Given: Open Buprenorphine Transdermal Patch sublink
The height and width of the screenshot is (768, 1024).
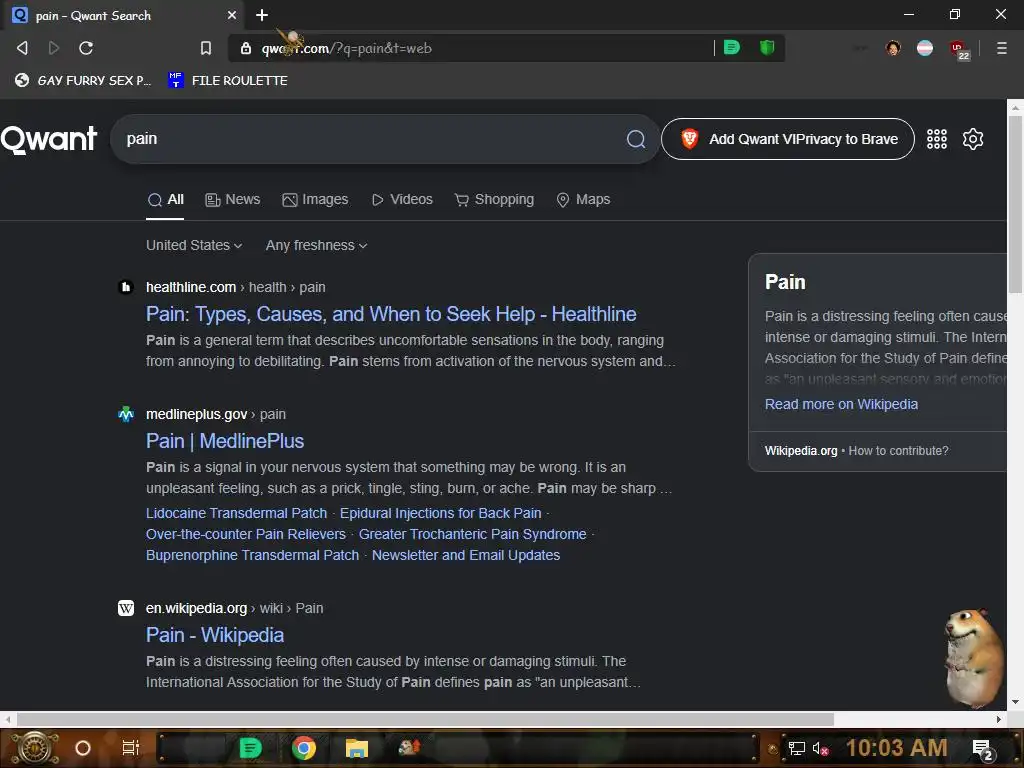Looking at the screenshot, I should [252, 555].
